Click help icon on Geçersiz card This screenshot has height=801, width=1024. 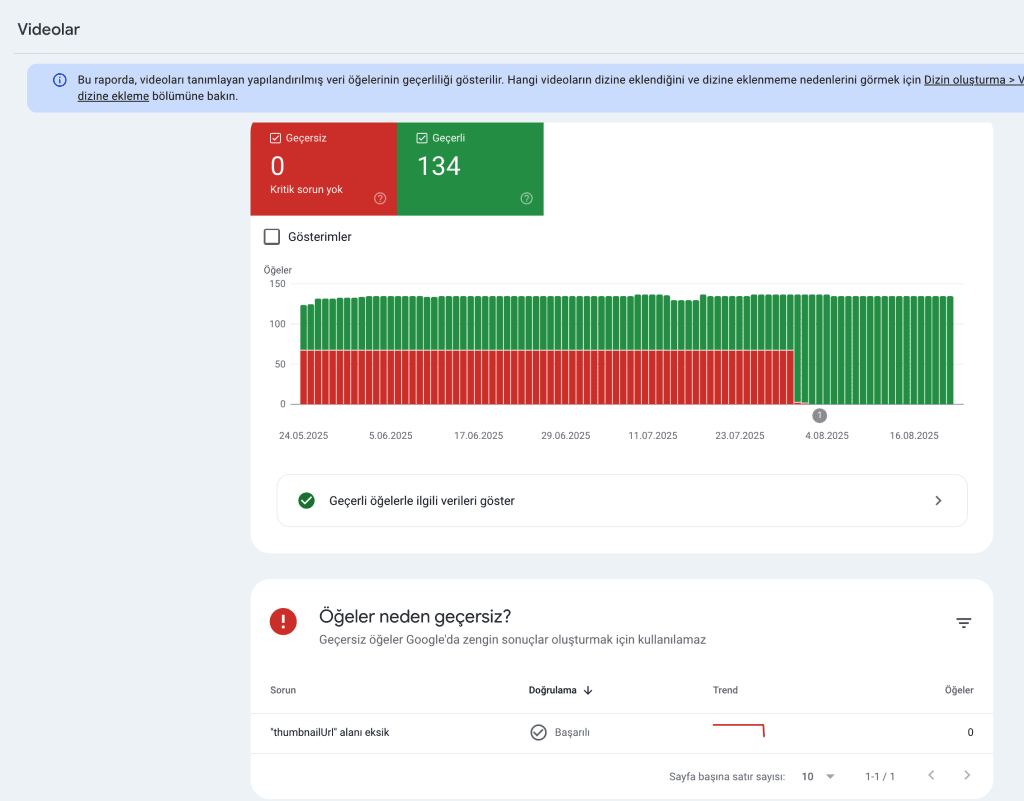click(380, 198)
